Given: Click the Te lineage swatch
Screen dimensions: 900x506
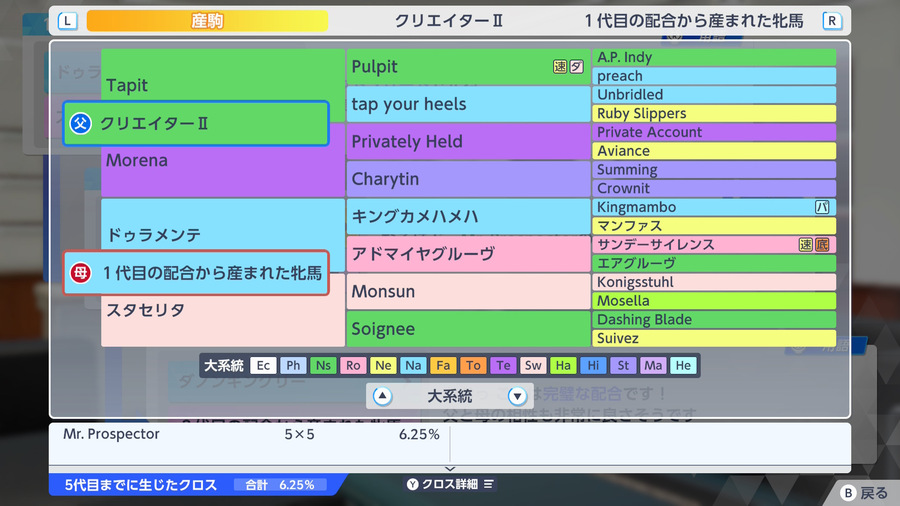Looking at the screenshot, I should [503, 365].
